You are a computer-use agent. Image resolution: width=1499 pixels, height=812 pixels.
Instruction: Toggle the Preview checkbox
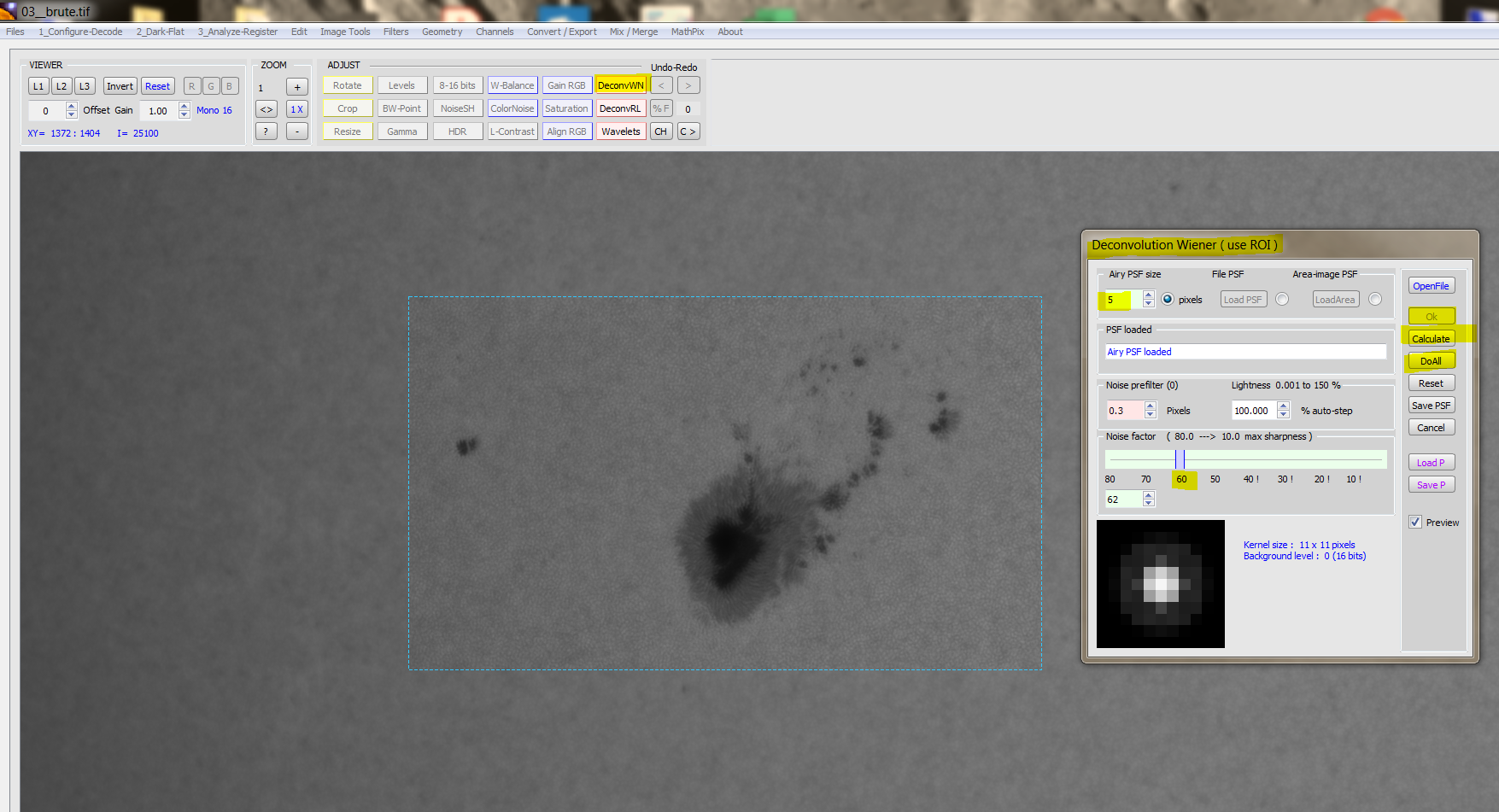pos(1415,522)
